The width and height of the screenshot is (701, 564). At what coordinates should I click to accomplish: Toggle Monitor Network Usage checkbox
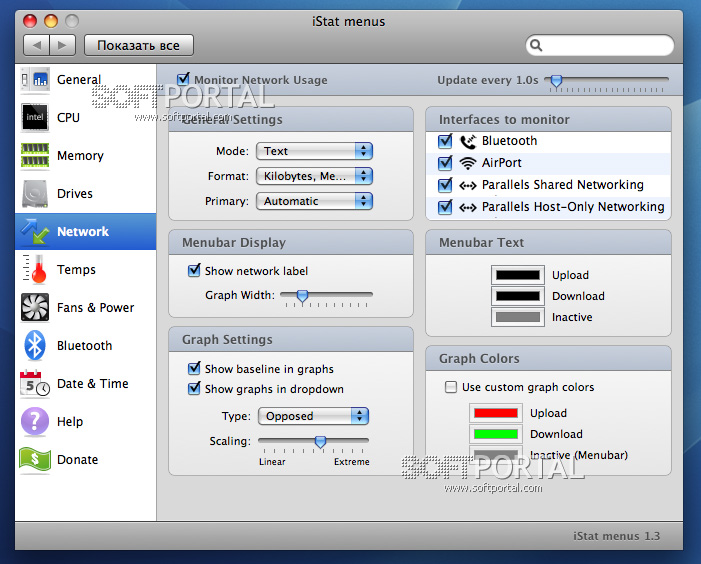[183, 79]
